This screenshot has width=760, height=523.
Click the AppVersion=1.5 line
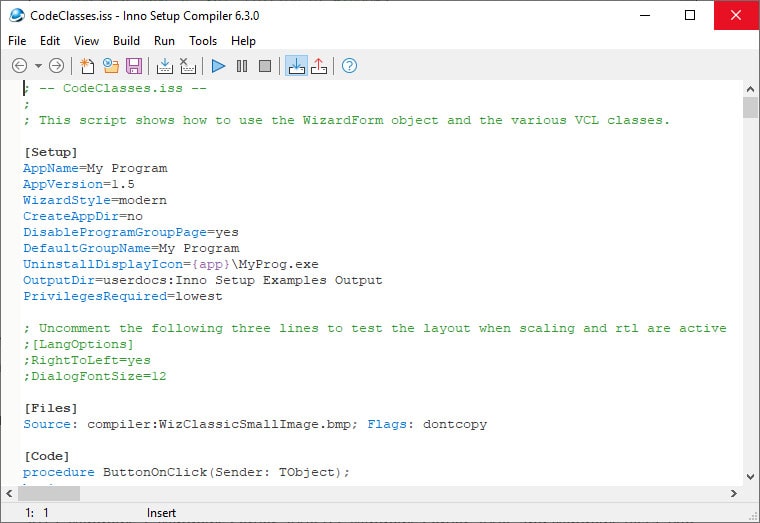point(79,184)
